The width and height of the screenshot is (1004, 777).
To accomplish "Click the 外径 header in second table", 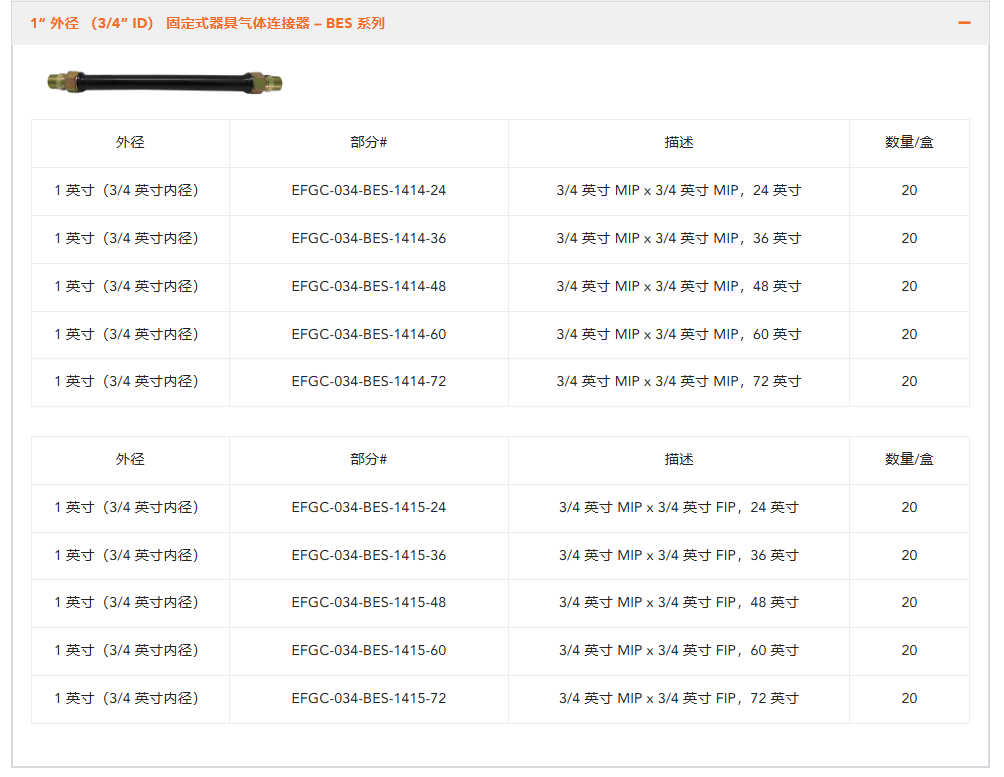I will click(x=130, y=459).
